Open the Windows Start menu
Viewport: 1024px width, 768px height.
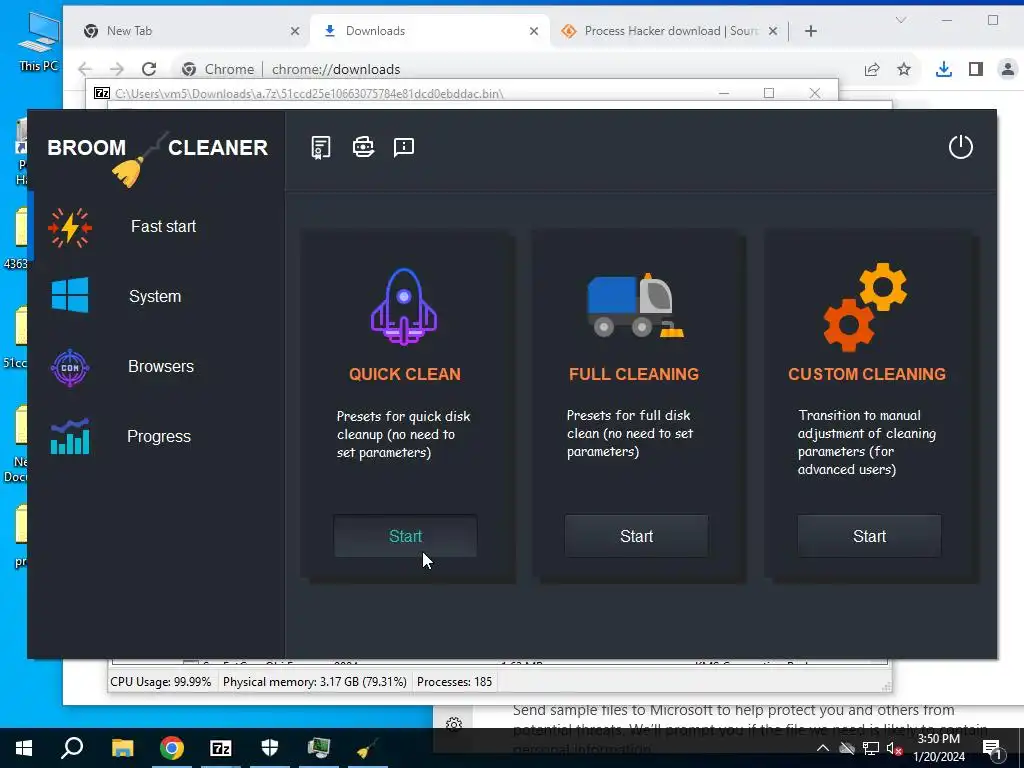(x=24, y=748)
